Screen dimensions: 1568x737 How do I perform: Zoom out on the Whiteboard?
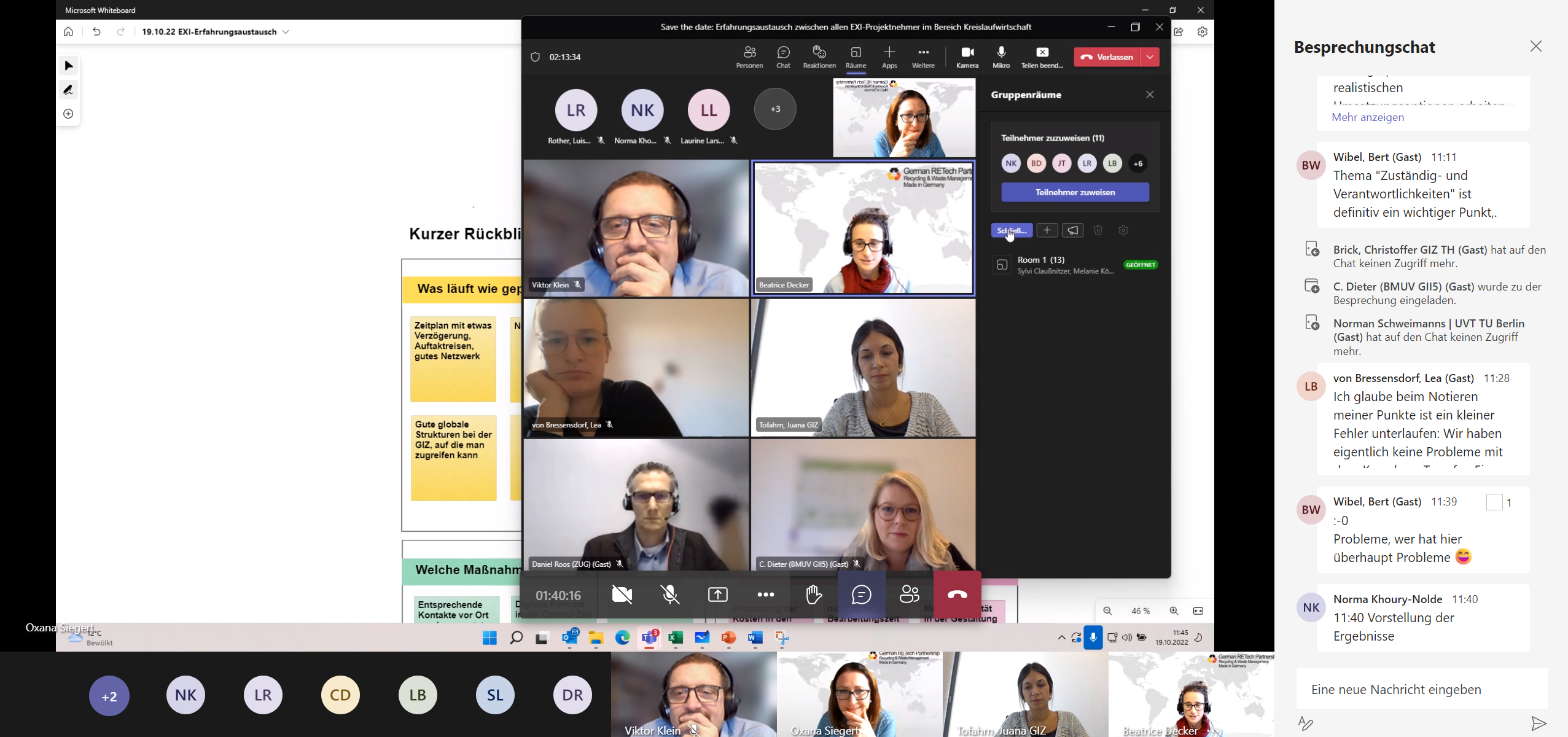pos(1107,611)
